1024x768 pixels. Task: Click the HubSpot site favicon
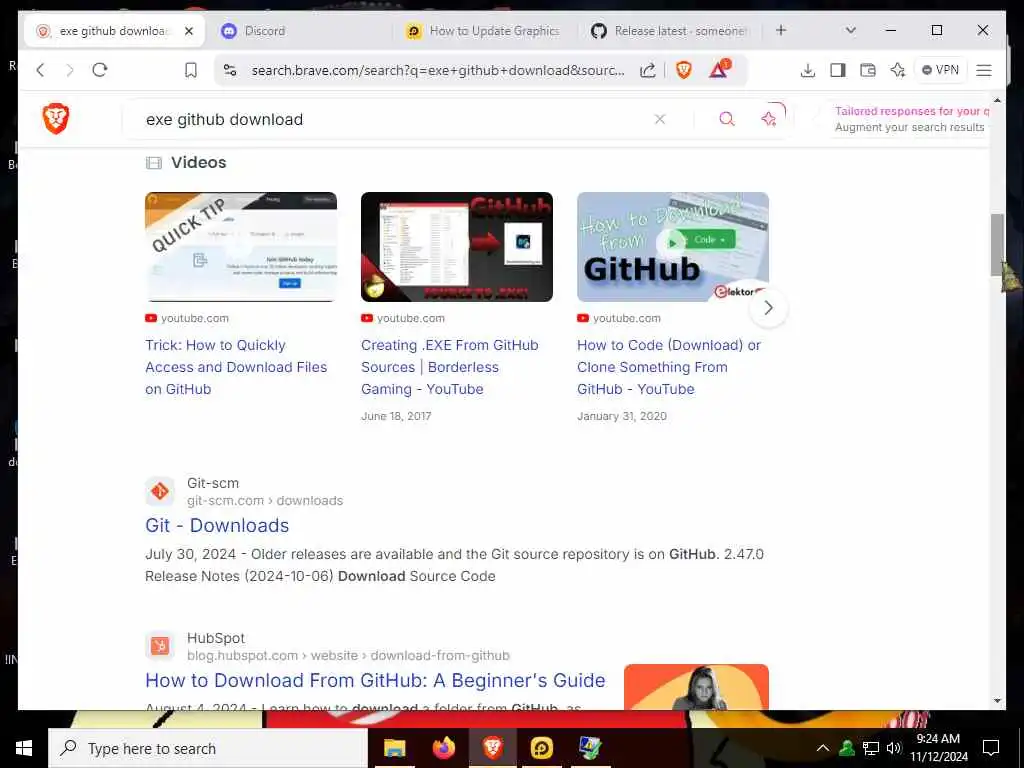(160, 646)
